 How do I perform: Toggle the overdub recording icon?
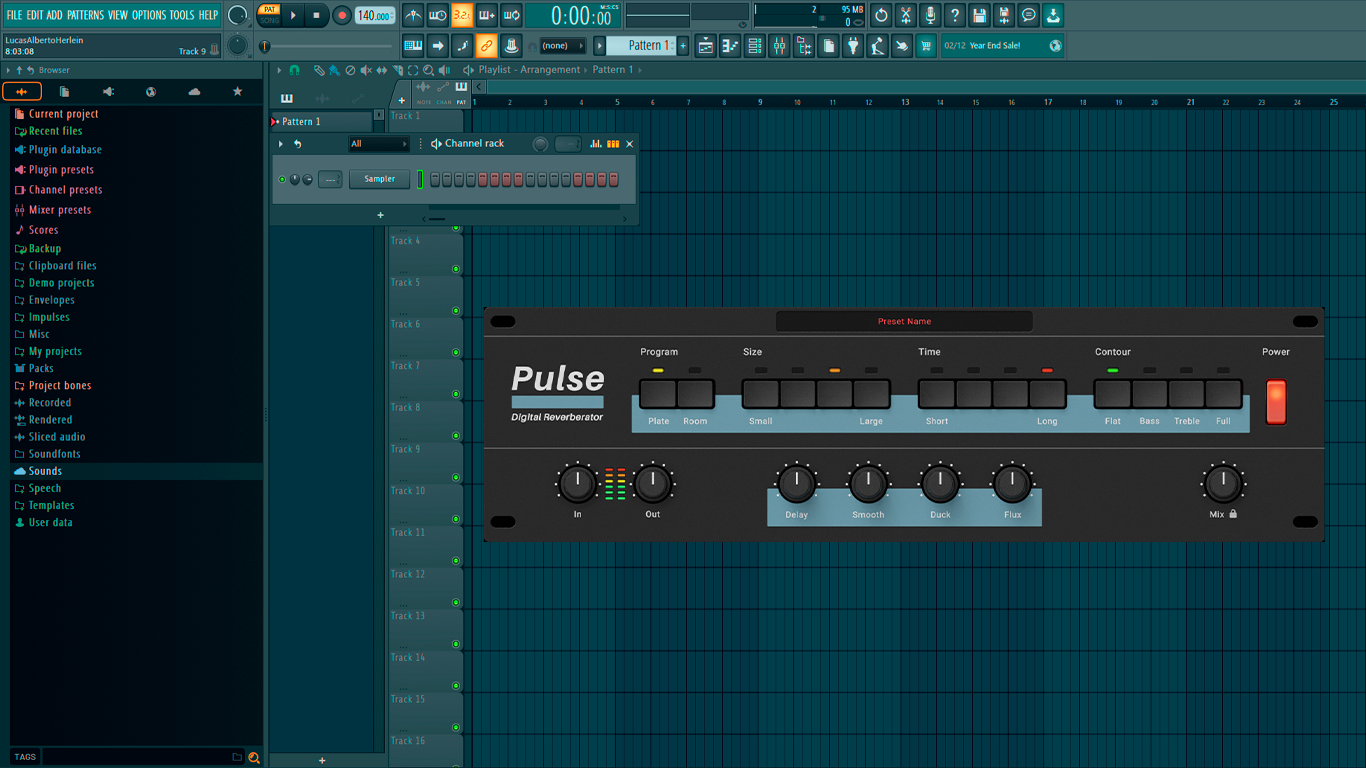(487, 15)
